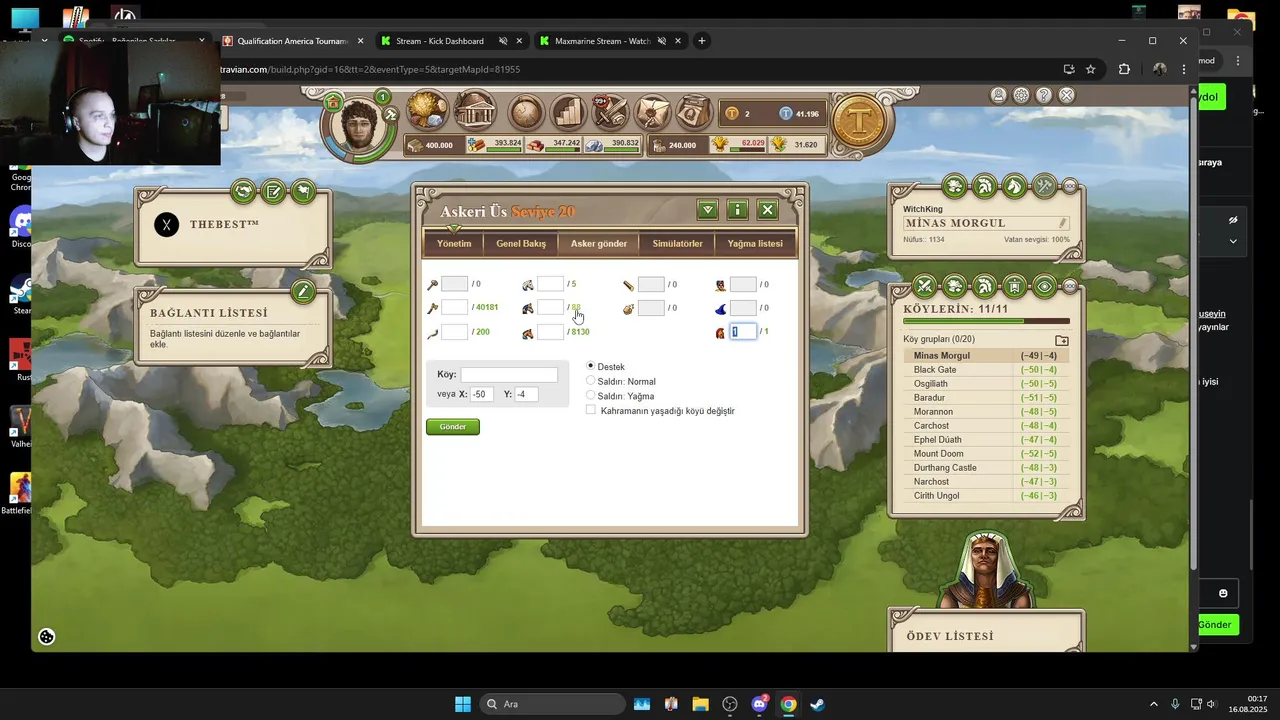Select Saldırı: Normal radio option
The image size is (1280, 720).
point(591,381)
